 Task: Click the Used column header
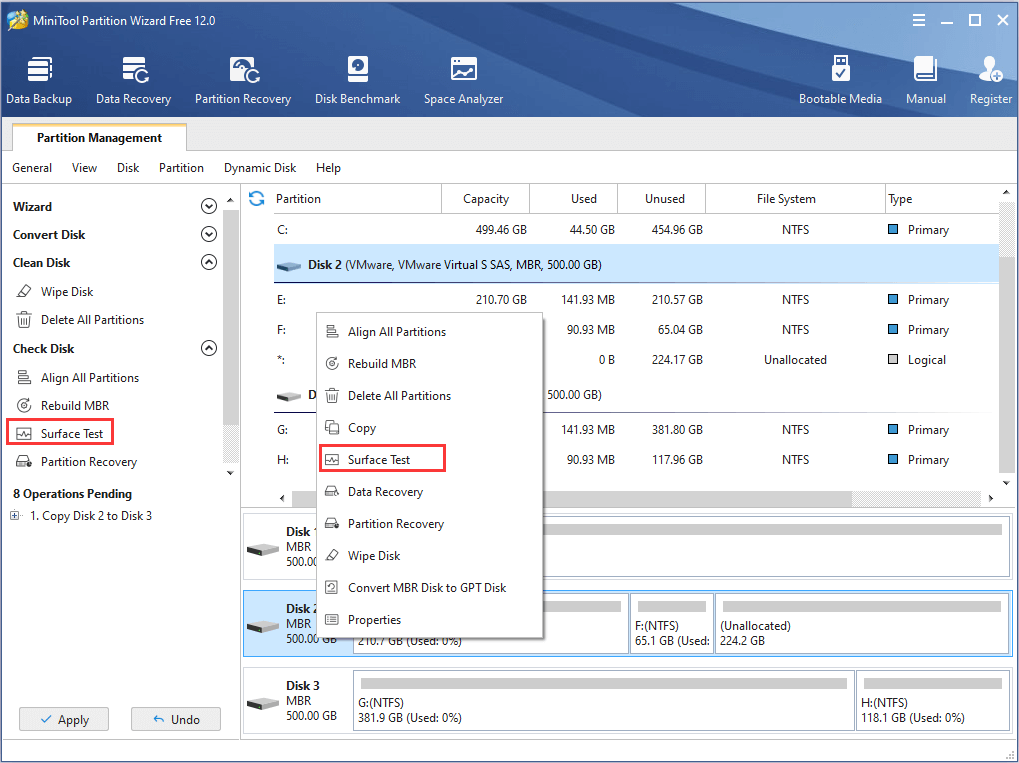[573, 199]
